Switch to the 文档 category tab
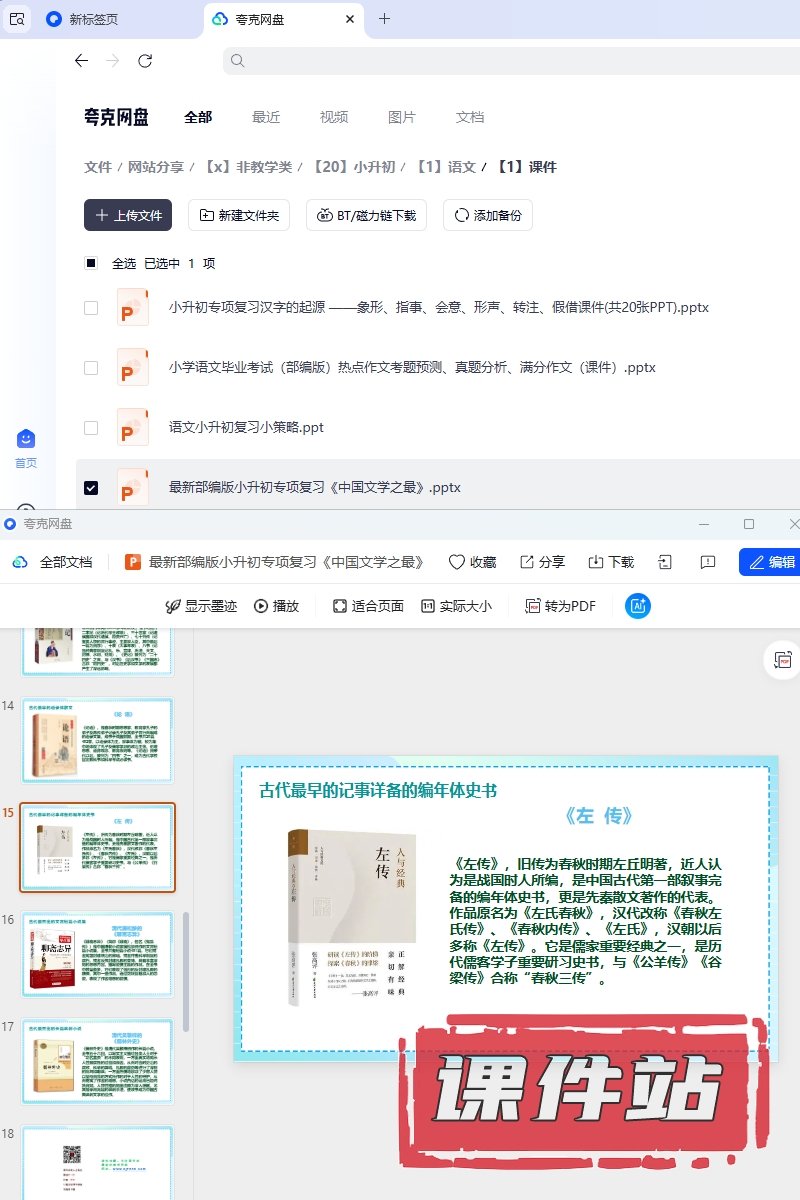Image resolution: width=800 pixels, height=1200 pixels. tap(470, 117)
